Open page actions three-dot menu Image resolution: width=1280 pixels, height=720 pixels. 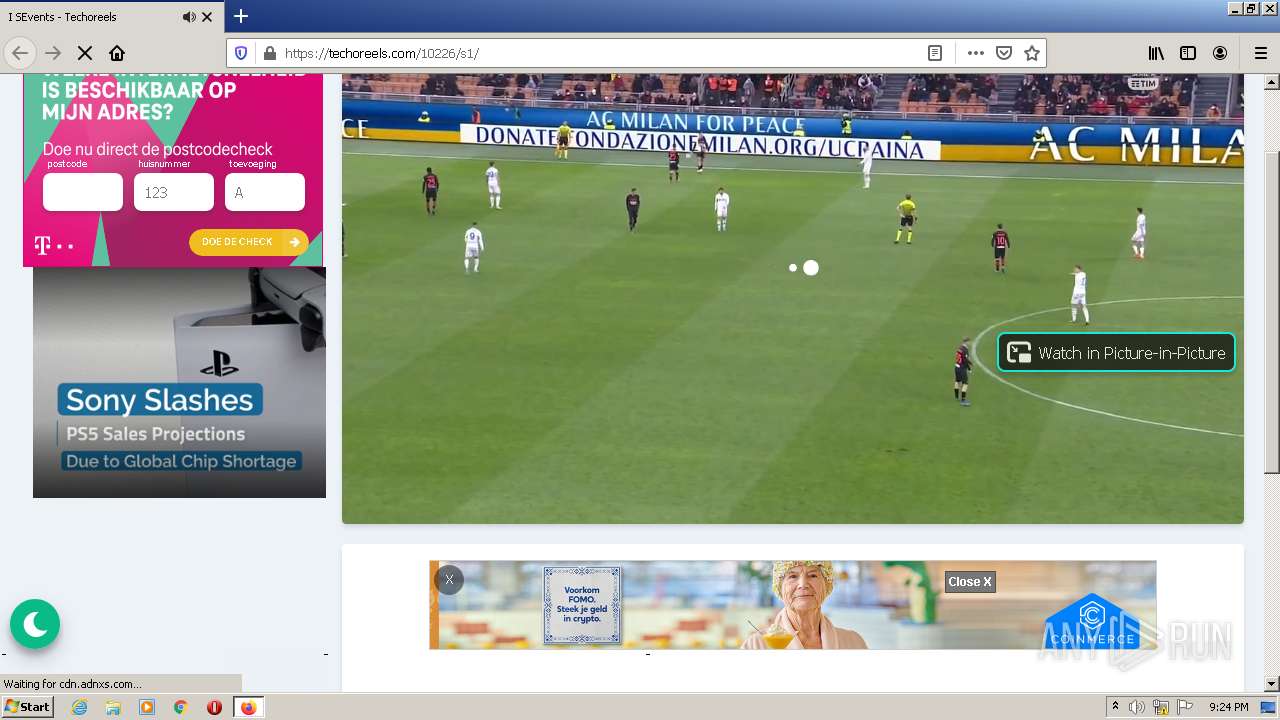tap(976, 53)
